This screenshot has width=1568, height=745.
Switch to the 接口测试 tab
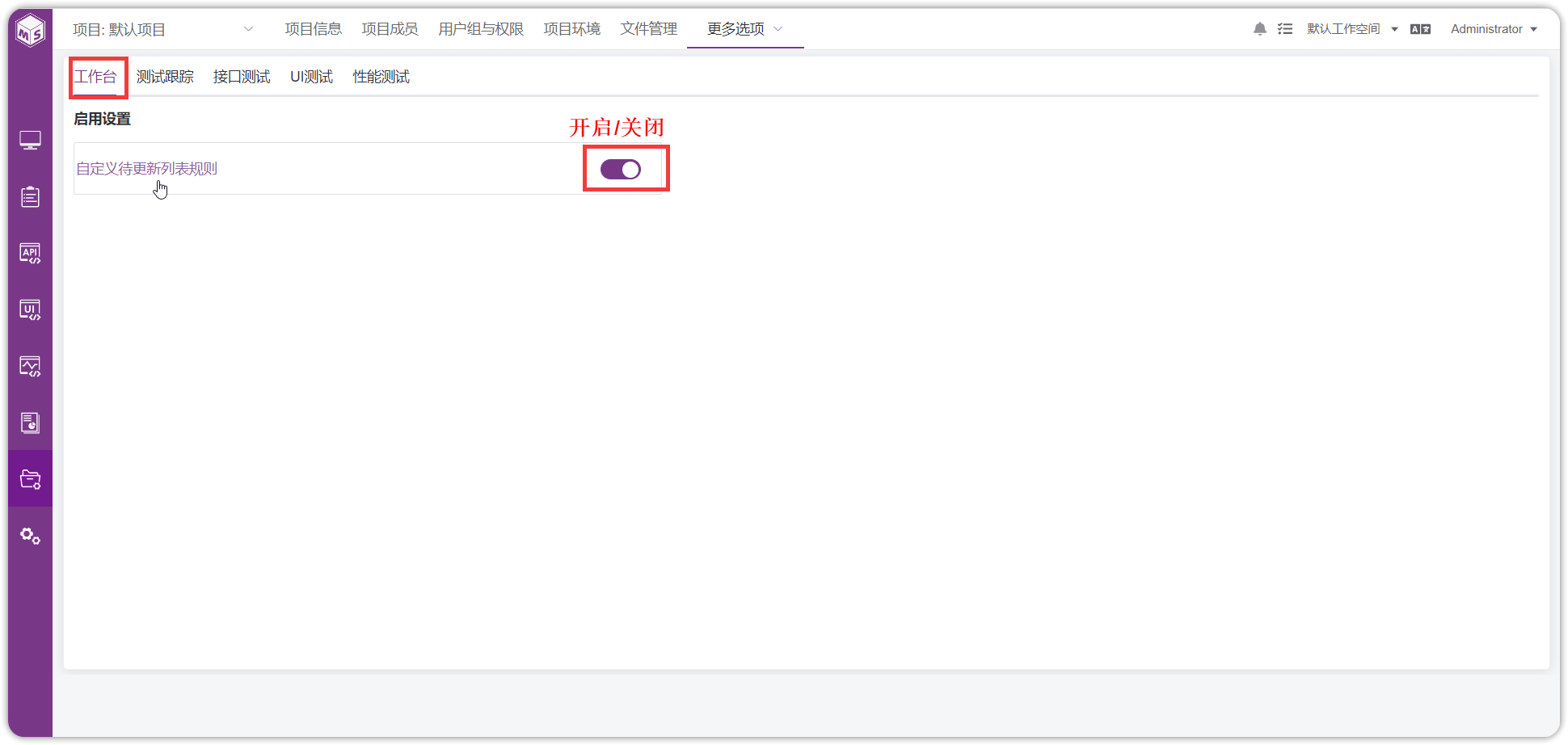242,77
